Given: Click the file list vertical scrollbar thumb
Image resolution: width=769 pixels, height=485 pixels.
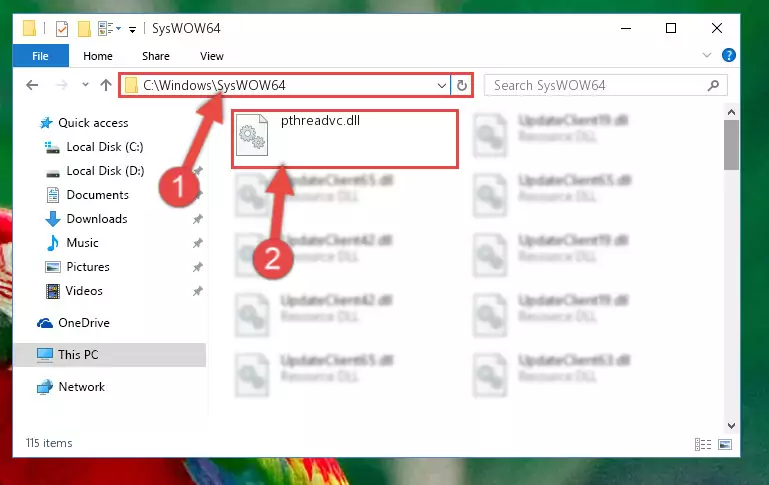Looking at the screenshot, I should coord(731,145).
